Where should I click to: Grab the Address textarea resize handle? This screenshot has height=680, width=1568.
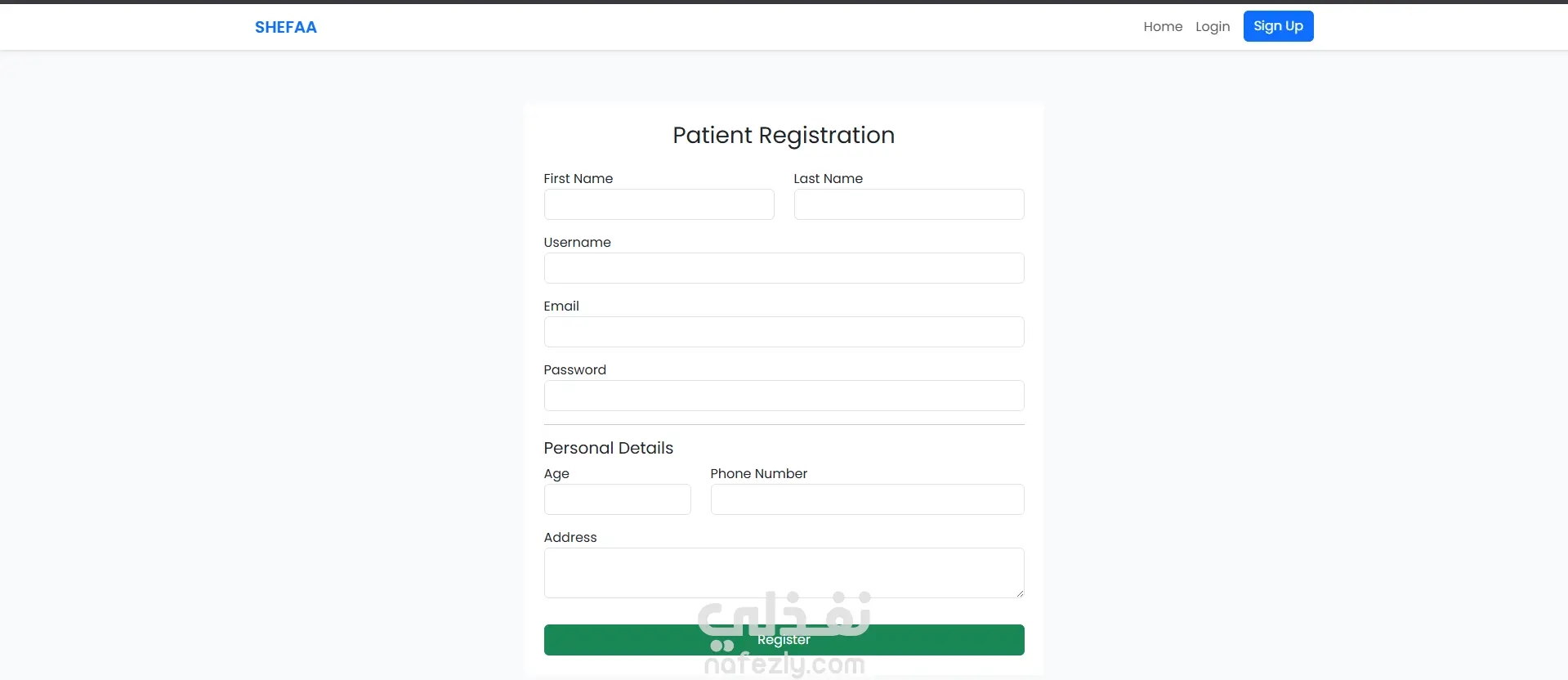click(1019, 593)
